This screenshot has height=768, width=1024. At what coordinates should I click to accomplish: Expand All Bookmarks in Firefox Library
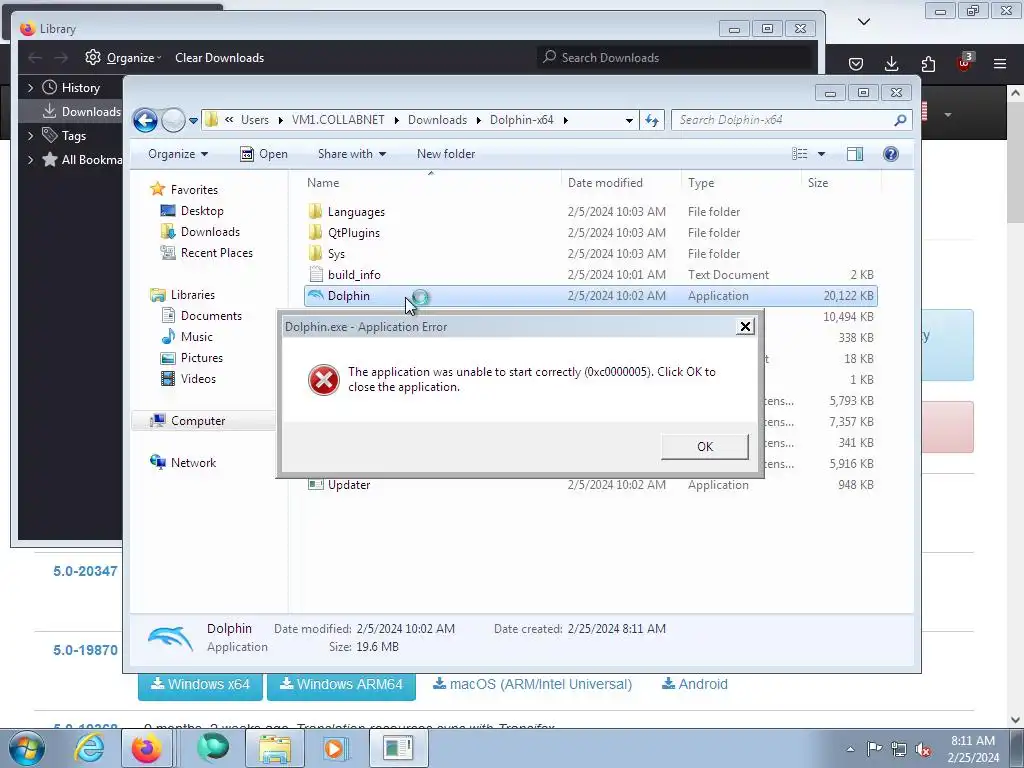[x=30, y=159]
